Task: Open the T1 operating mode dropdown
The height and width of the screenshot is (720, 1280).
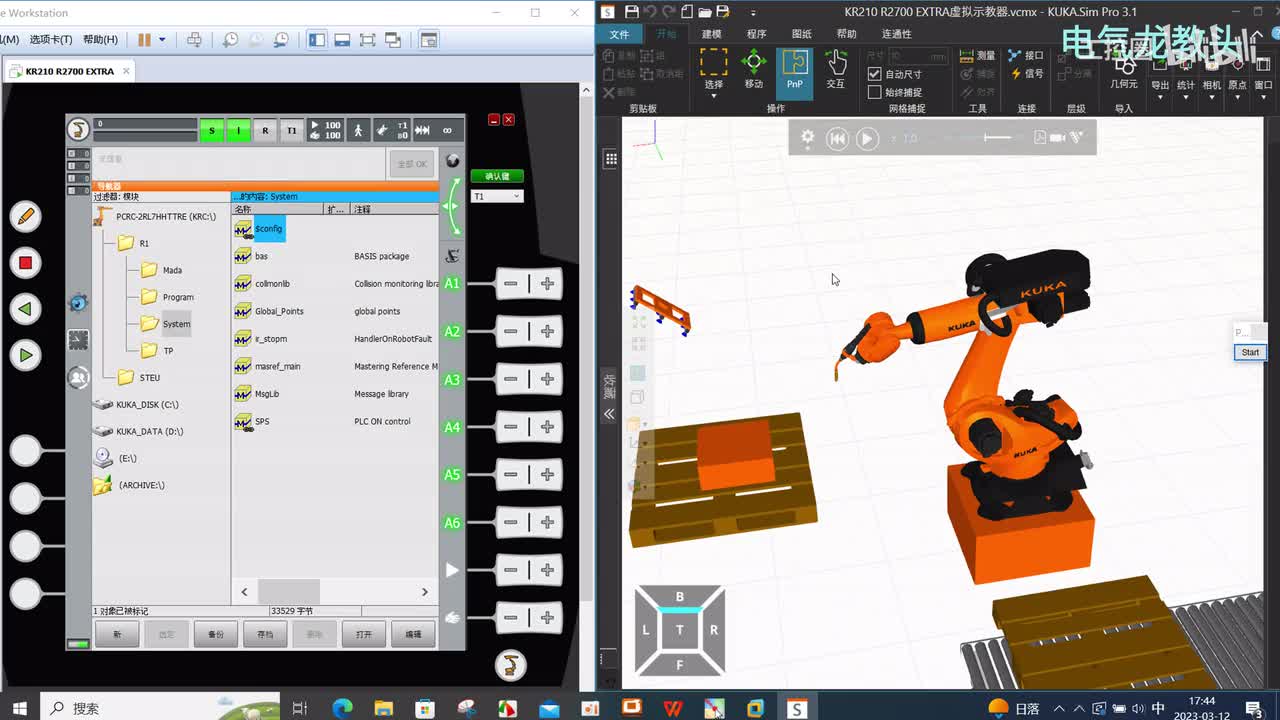Action: tap(497, 196)
